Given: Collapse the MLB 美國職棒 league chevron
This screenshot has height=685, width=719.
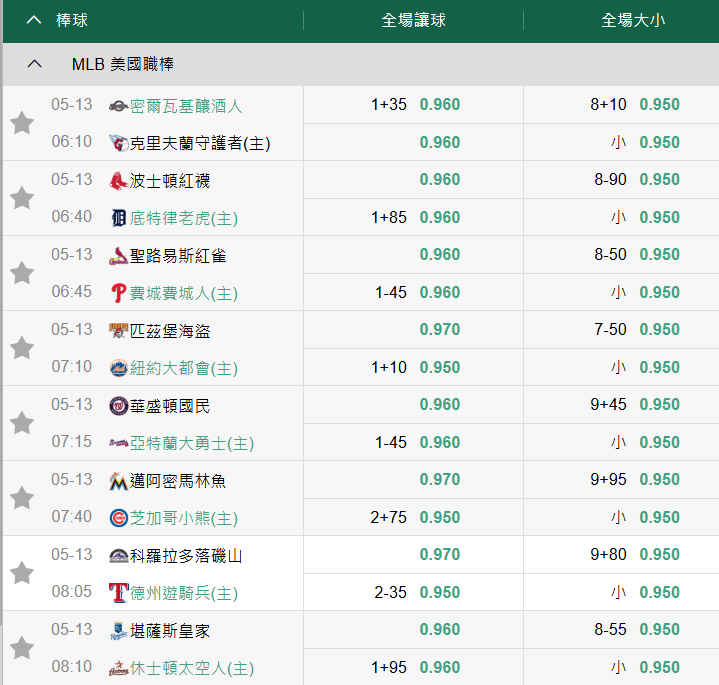Looking at the screenshot, I should pyautogui.click(x=34, y=64).
